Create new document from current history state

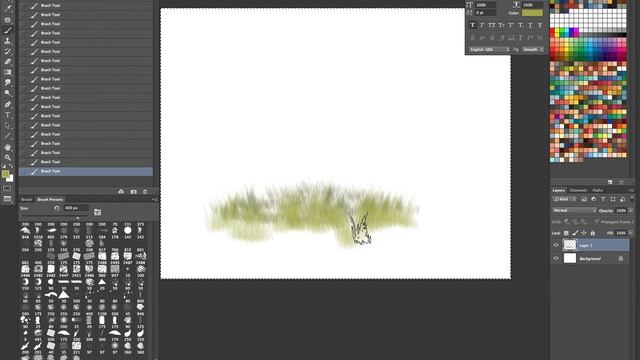[x=121, y=191]
